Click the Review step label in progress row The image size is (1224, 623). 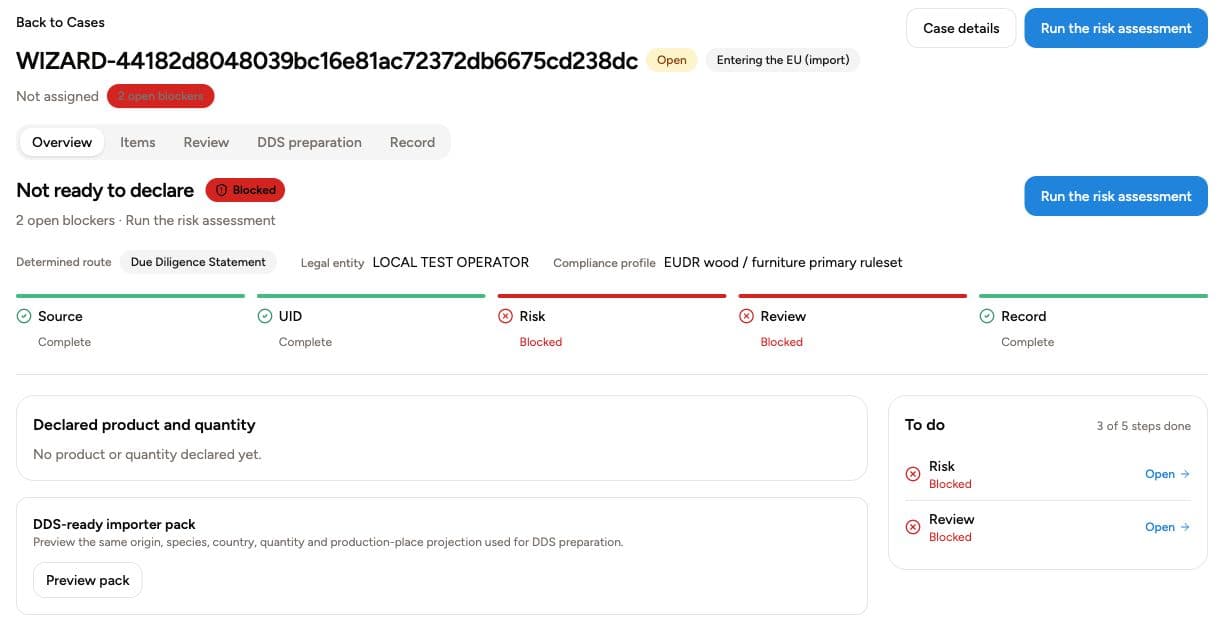point(783,316)
